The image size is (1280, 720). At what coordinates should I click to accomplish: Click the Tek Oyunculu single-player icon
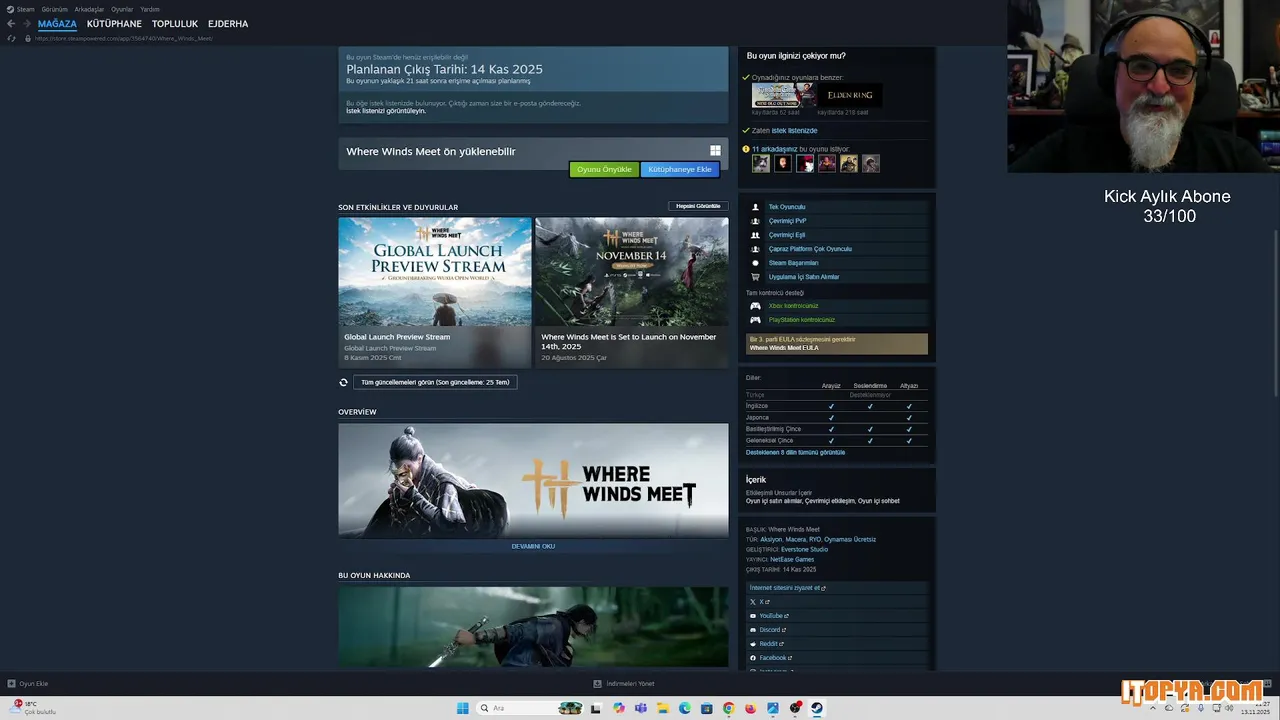tap(756, 207)
